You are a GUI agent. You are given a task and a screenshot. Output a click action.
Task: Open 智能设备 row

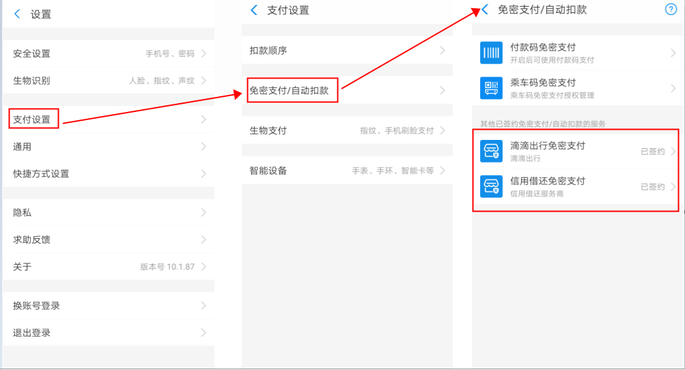click(x=347, y=170)
